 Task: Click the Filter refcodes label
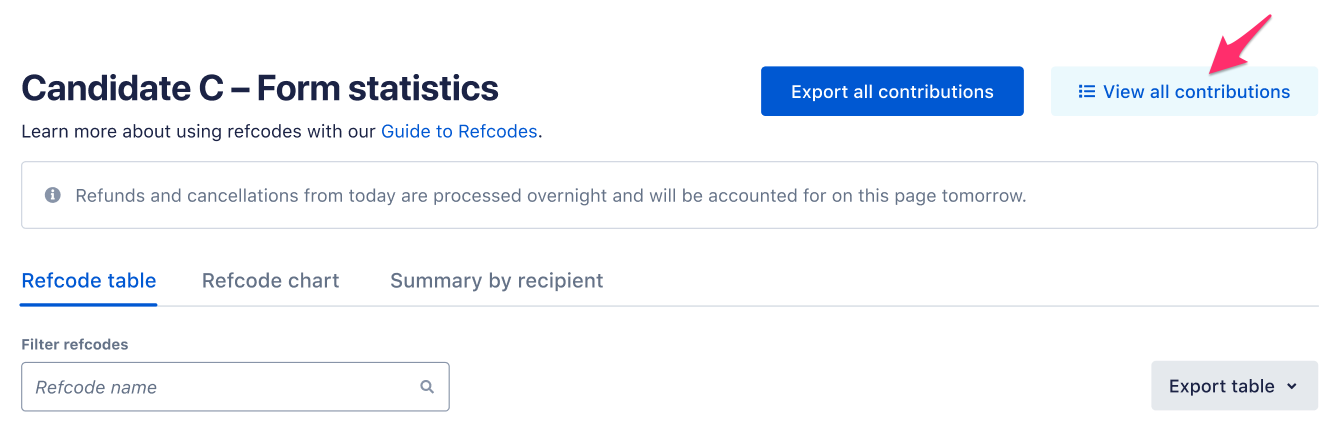(75, 344)
